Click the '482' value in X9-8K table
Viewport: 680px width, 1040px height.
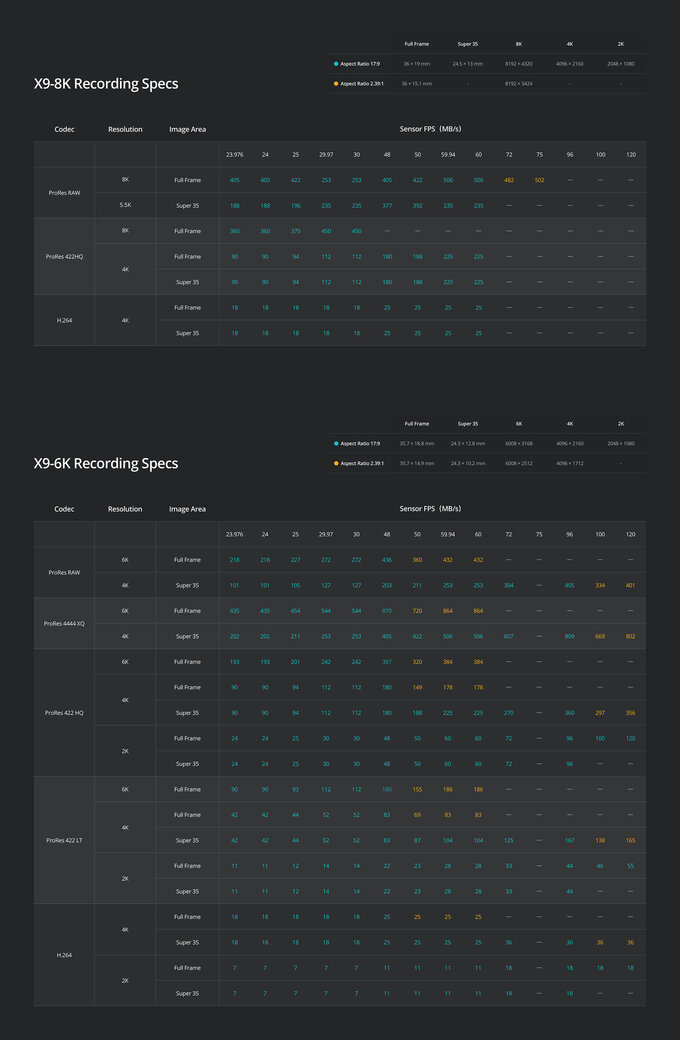pos(509,180)
